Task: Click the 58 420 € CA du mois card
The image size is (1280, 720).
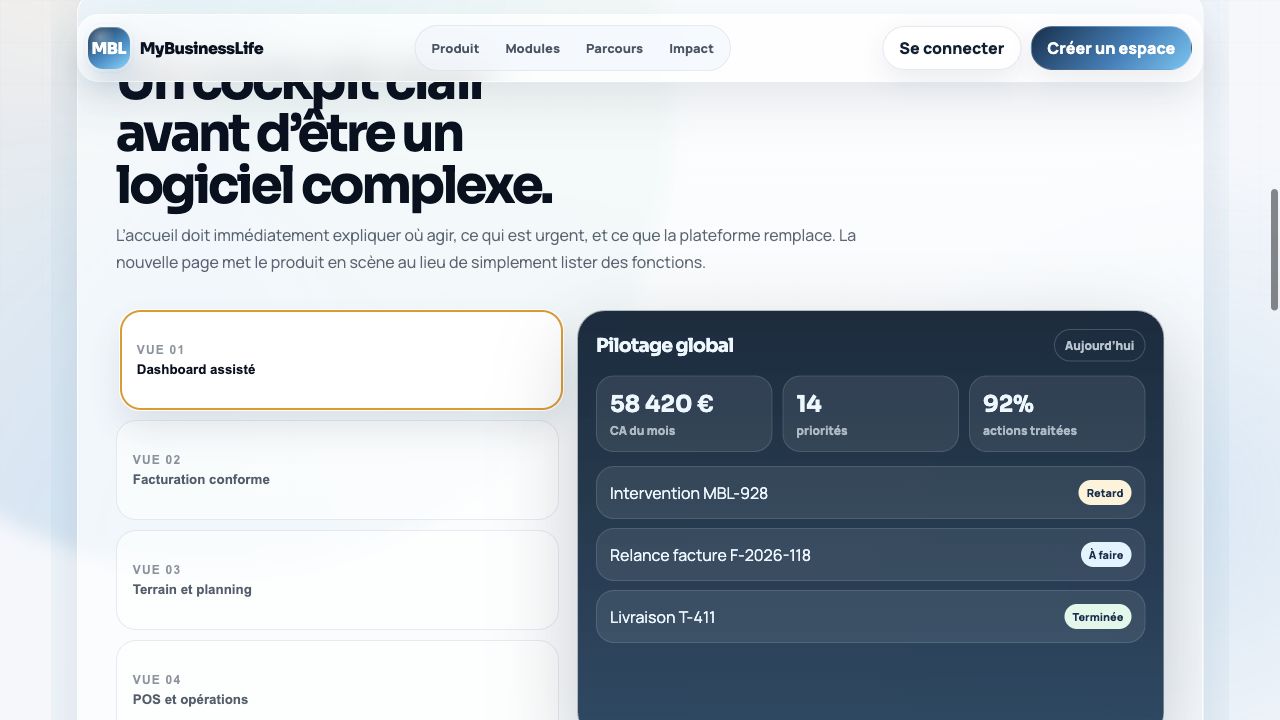Action: coord(684,414)
